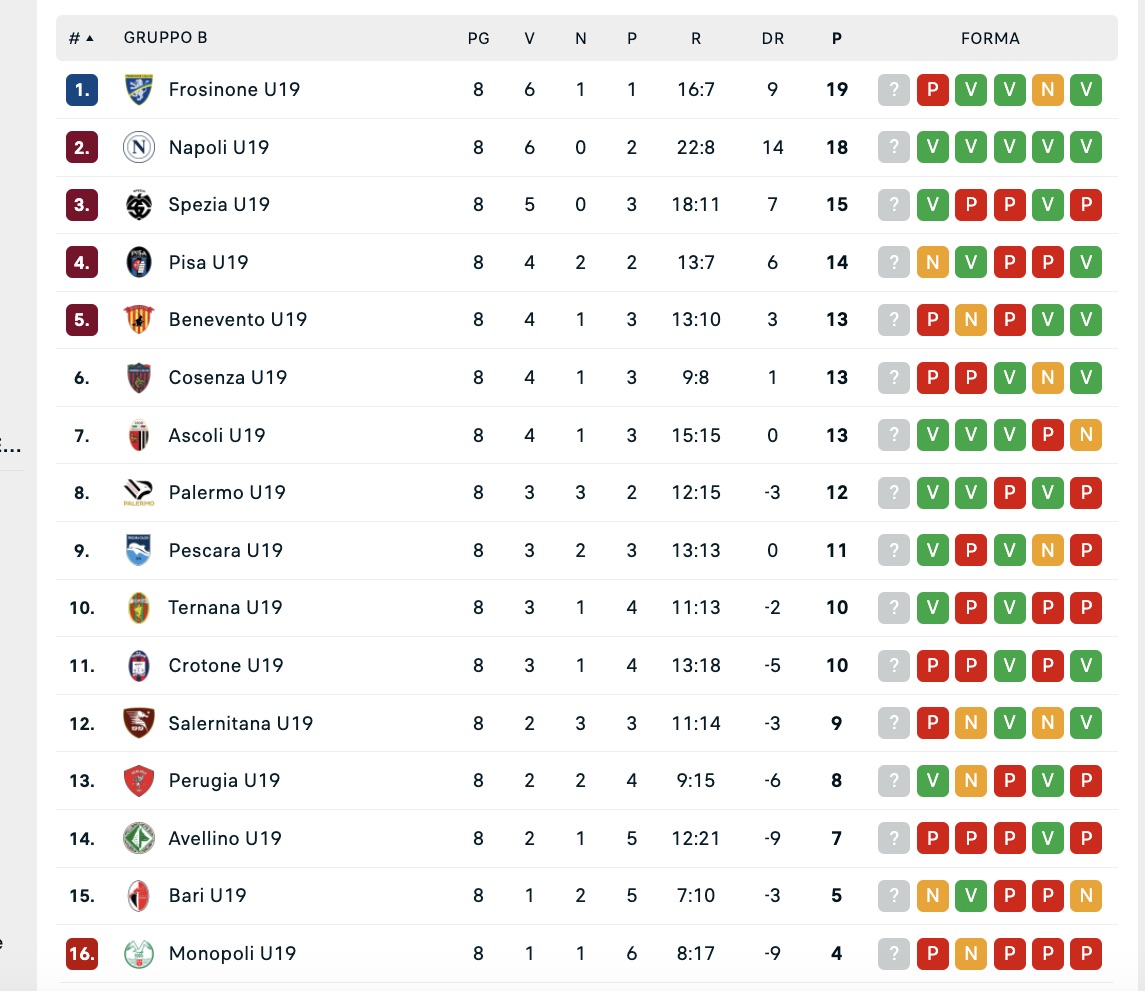
Task: Click the bold P points column header
Action: (837, 38)
